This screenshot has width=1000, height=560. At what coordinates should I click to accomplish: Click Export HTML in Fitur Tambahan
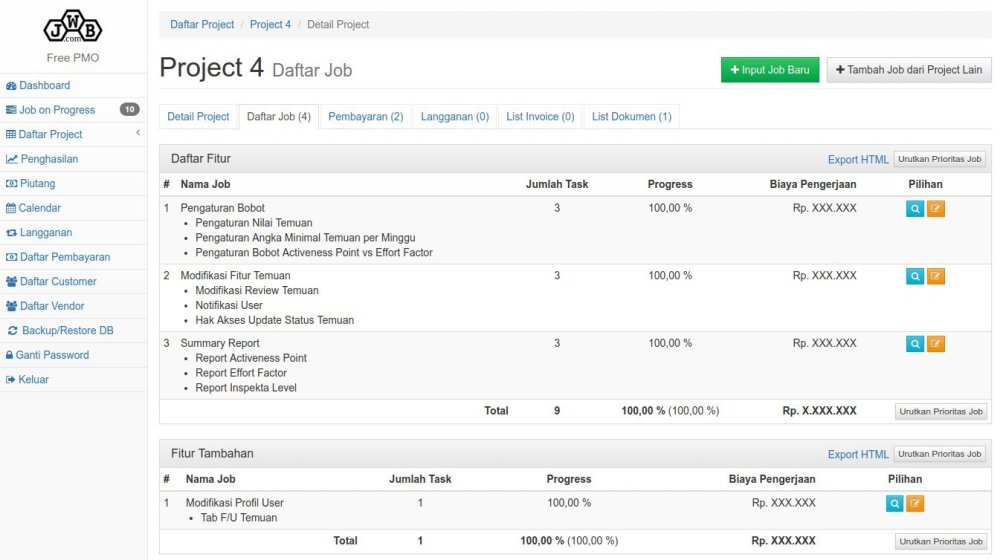857,454
